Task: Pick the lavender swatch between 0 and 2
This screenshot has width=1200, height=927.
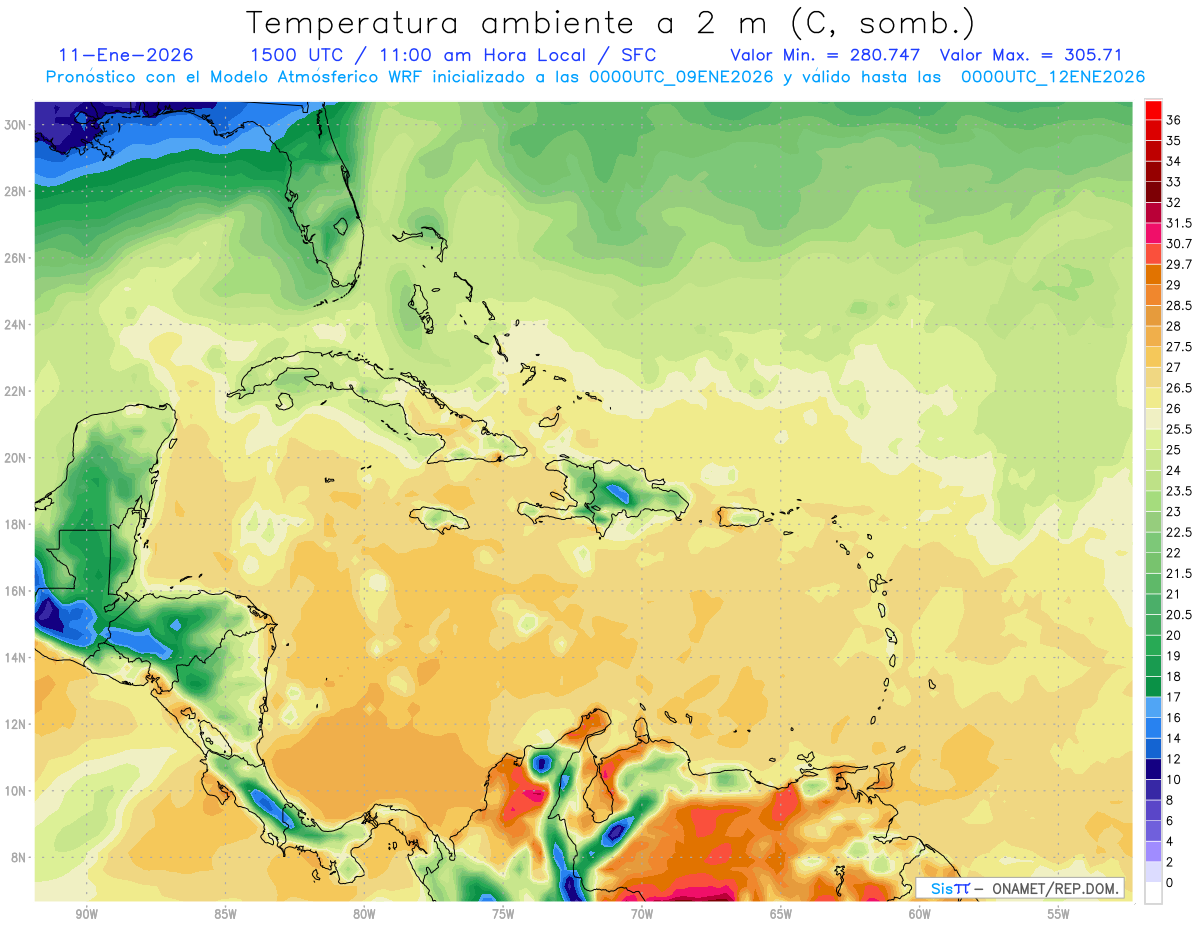Action: tap(1153, 872)
